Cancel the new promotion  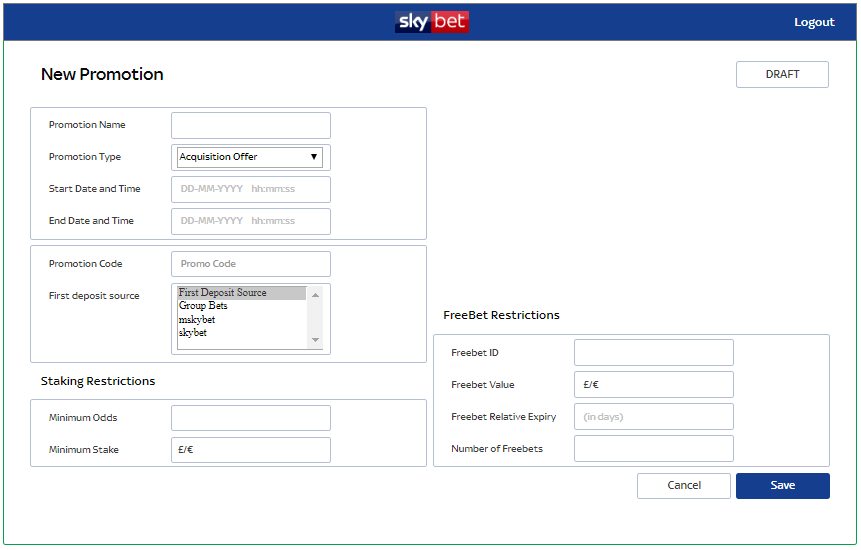pyautogui.click(x=684, y=486)
